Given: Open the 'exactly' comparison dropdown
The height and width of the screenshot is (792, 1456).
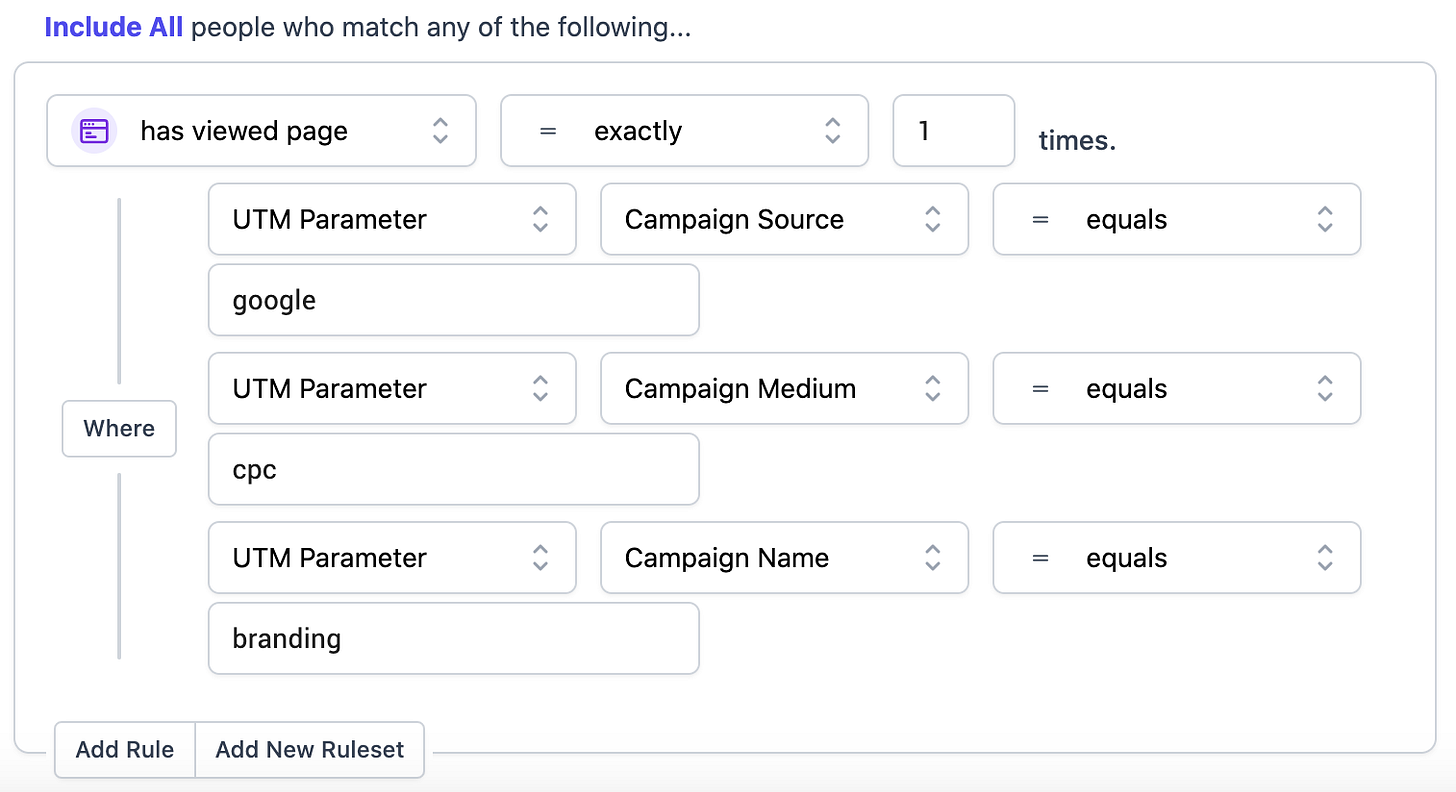Looking at the screenshot, I should [684, 131].
